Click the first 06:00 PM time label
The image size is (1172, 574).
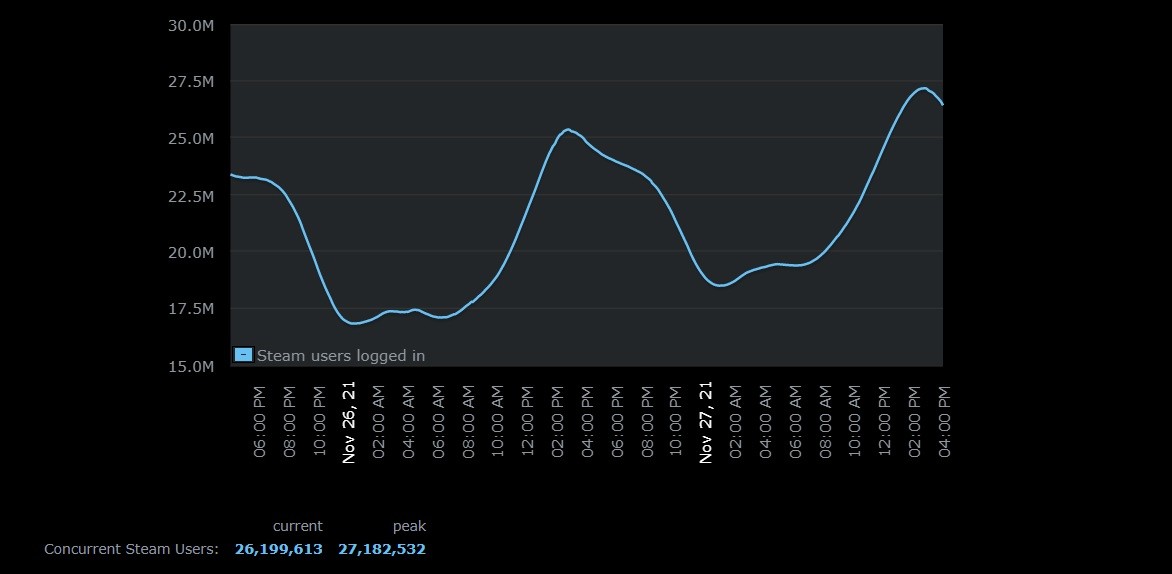tap(260, 422)
